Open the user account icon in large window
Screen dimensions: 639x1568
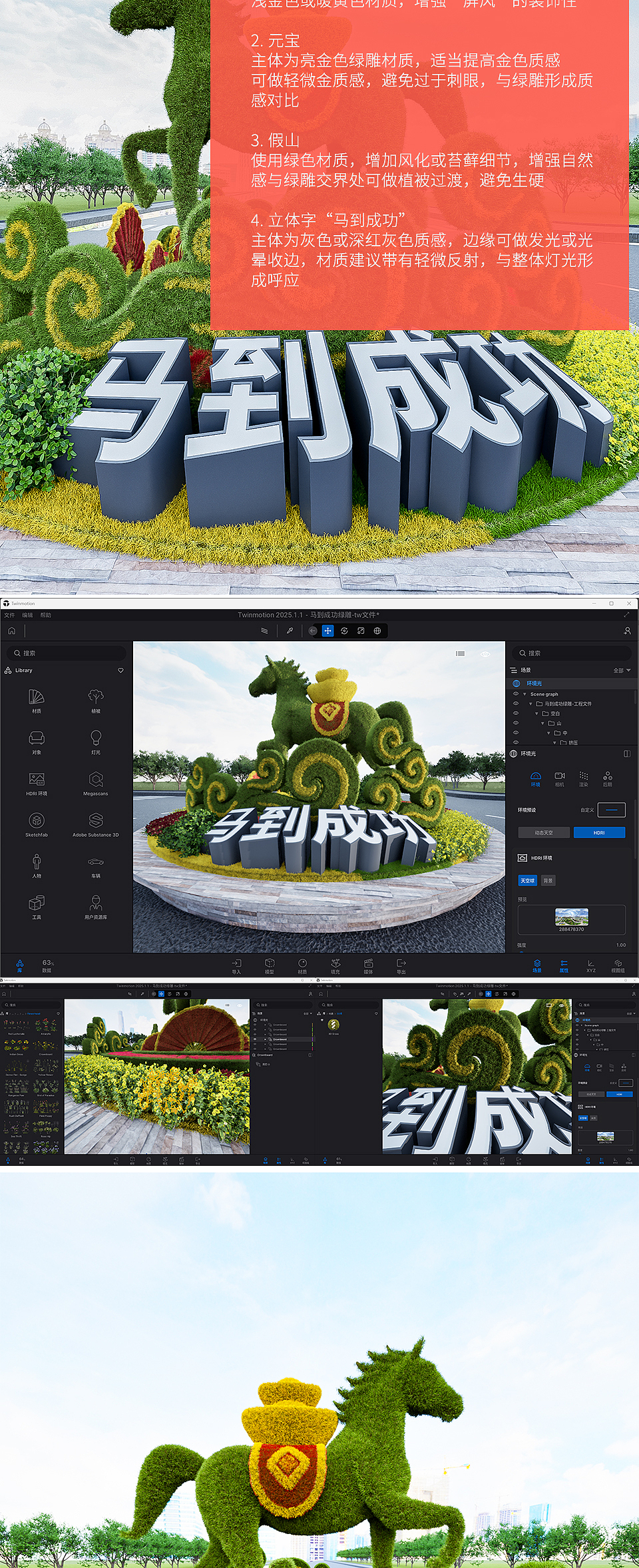tap(627, 631)
